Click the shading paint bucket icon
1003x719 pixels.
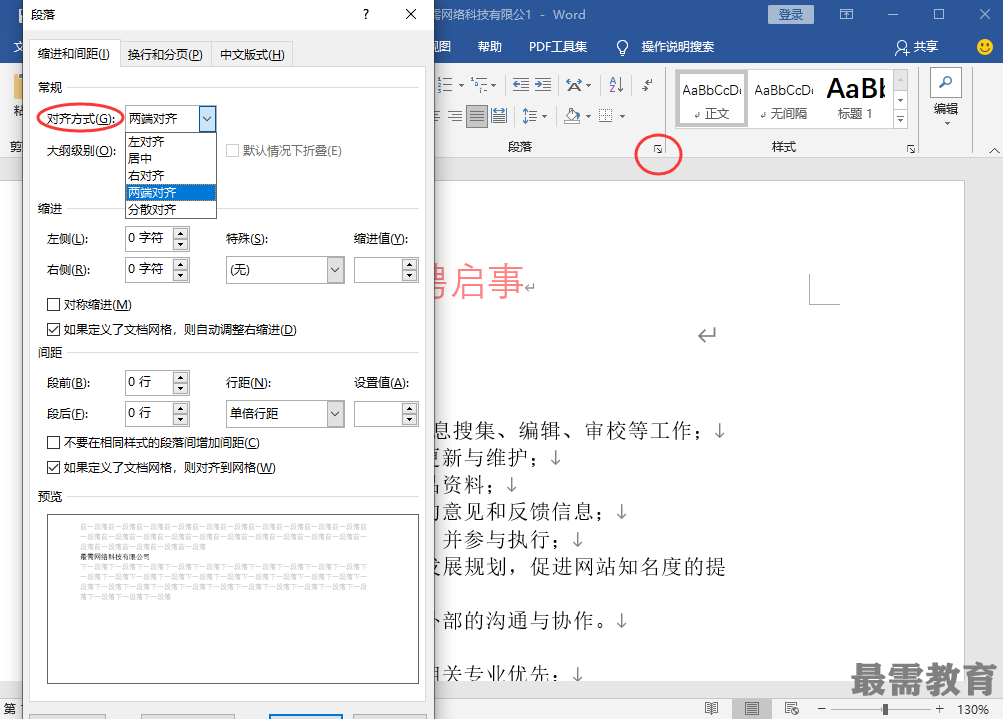[x=573, y=116]
